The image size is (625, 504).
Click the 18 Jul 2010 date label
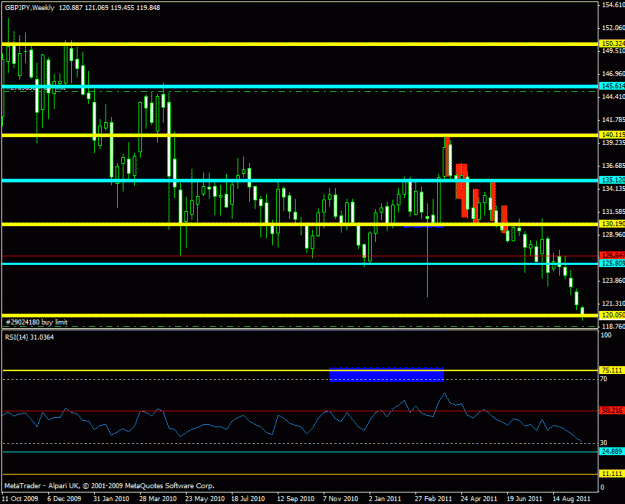[248, 498]
